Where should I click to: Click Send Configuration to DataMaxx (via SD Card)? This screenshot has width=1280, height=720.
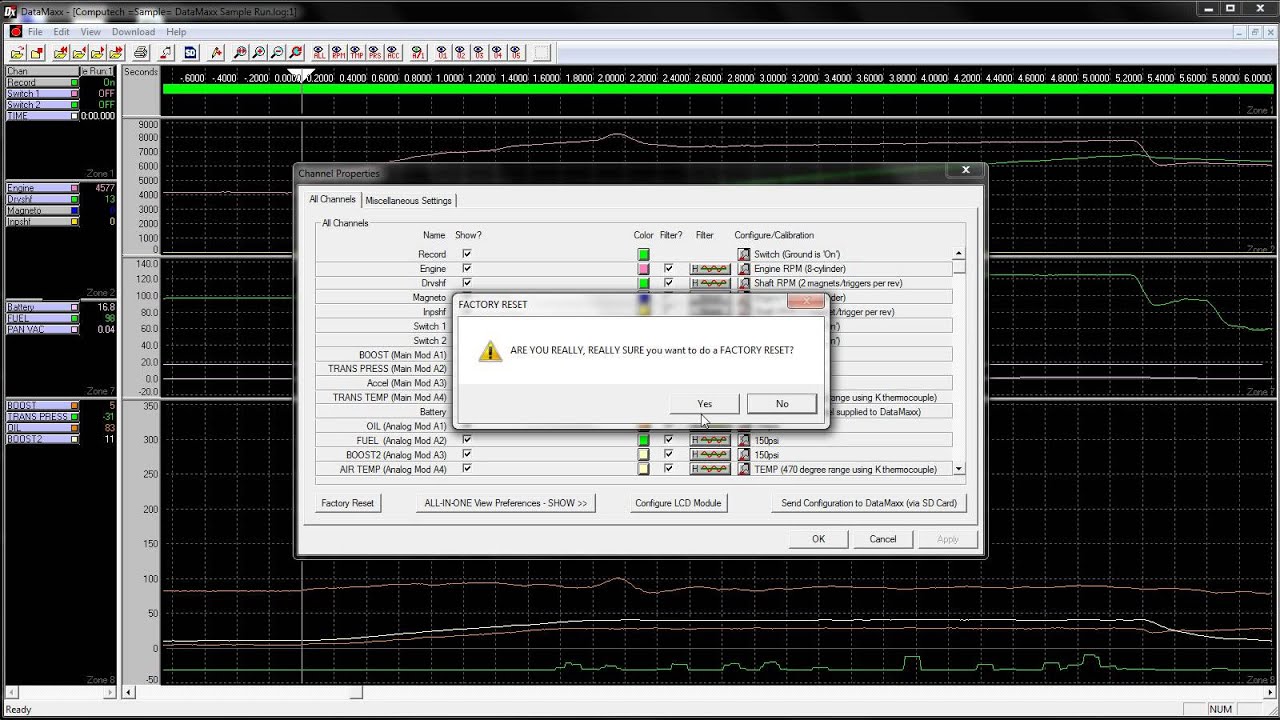coord(869,503)
